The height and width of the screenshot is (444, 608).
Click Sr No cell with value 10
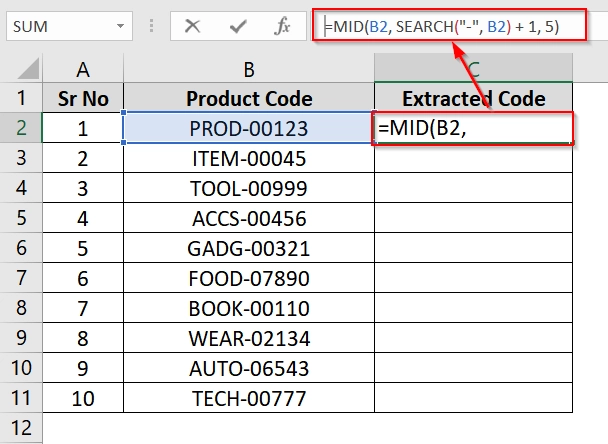pos(83,398)
